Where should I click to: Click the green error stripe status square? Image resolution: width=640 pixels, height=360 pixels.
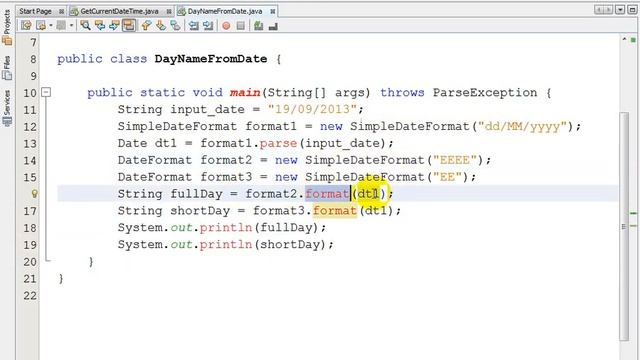(633, 40)
